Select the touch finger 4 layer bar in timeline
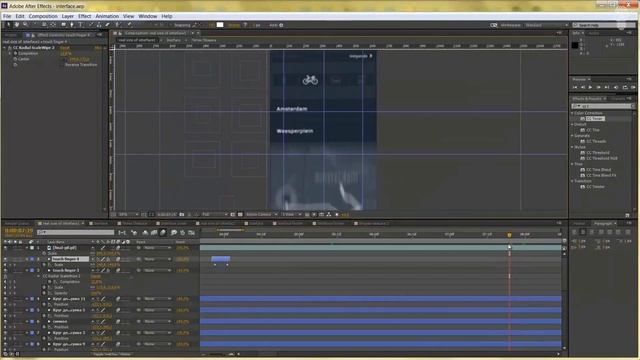 tap(221, 259)
